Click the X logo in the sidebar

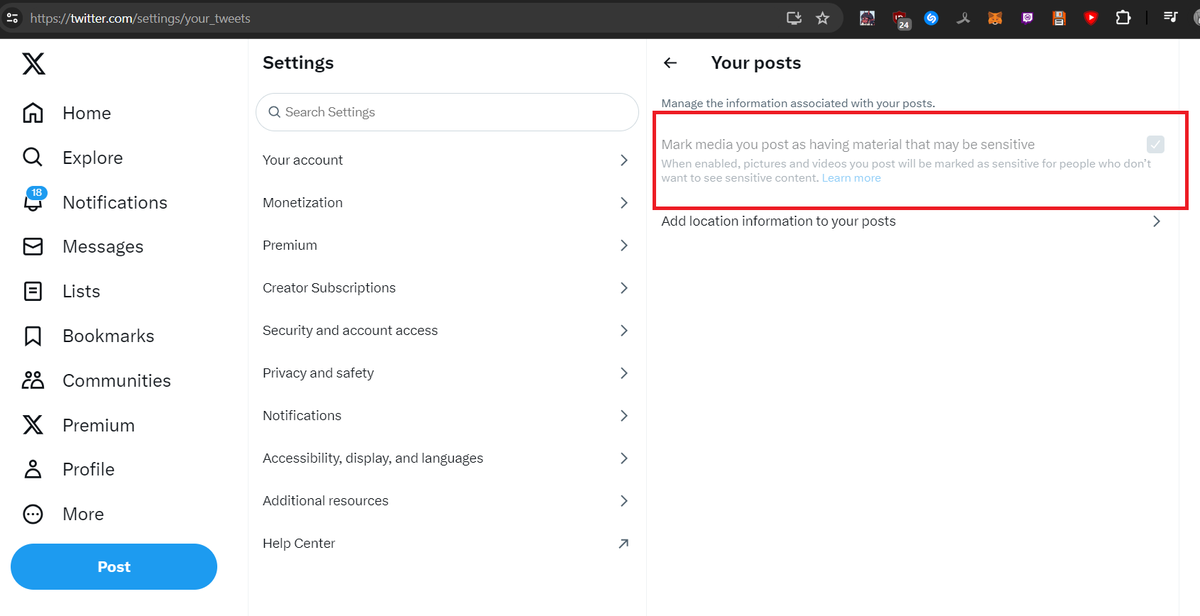pyautogui.click(x=33, y=64)
